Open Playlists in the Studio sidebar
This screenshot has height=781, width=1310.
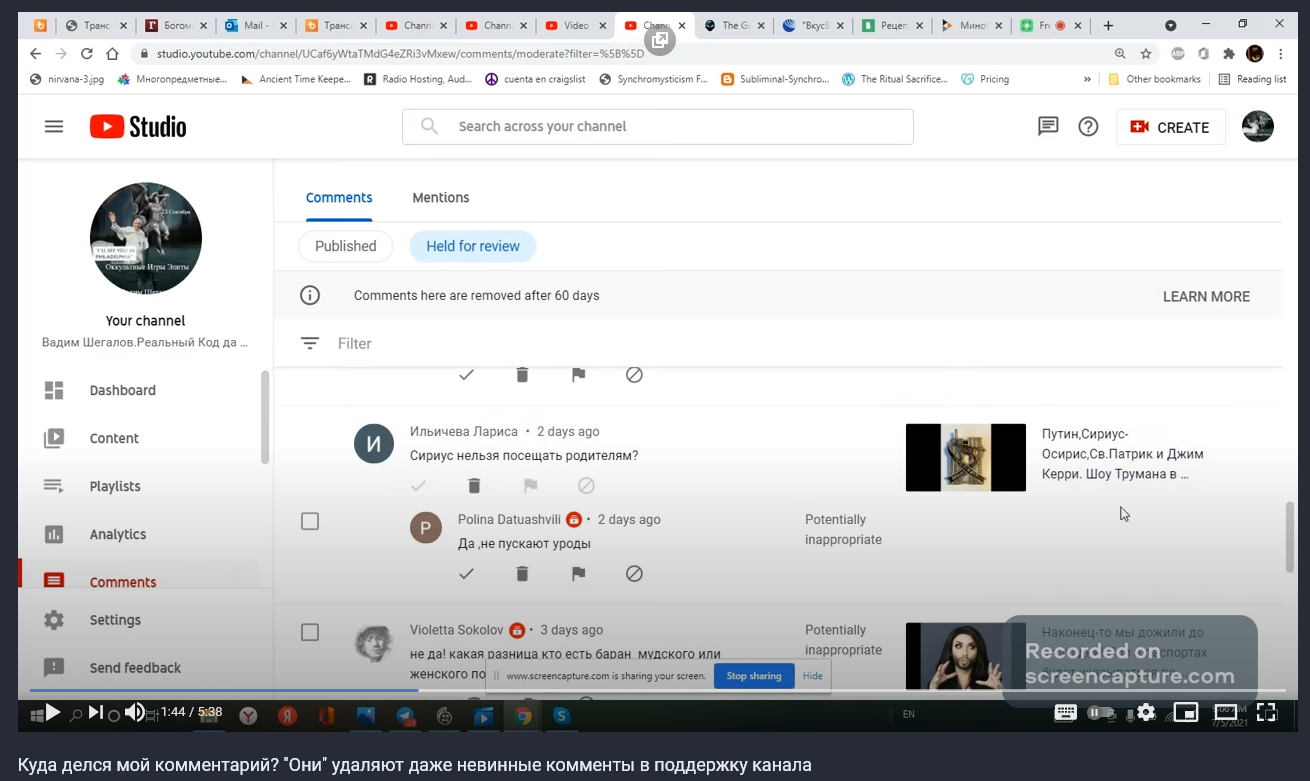115,486
